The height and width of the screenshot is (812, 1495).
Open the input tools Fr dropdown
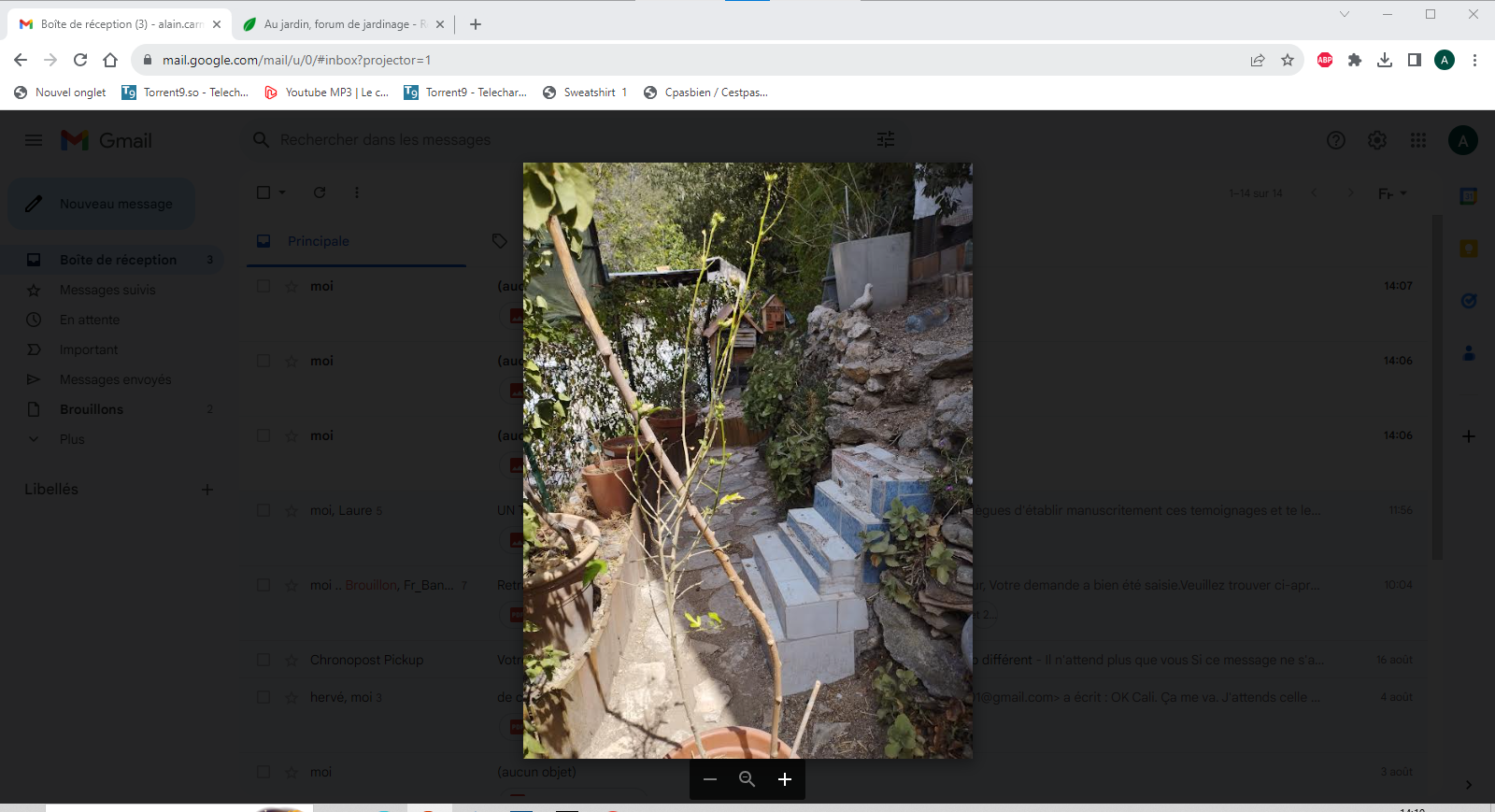[1392, 193]
